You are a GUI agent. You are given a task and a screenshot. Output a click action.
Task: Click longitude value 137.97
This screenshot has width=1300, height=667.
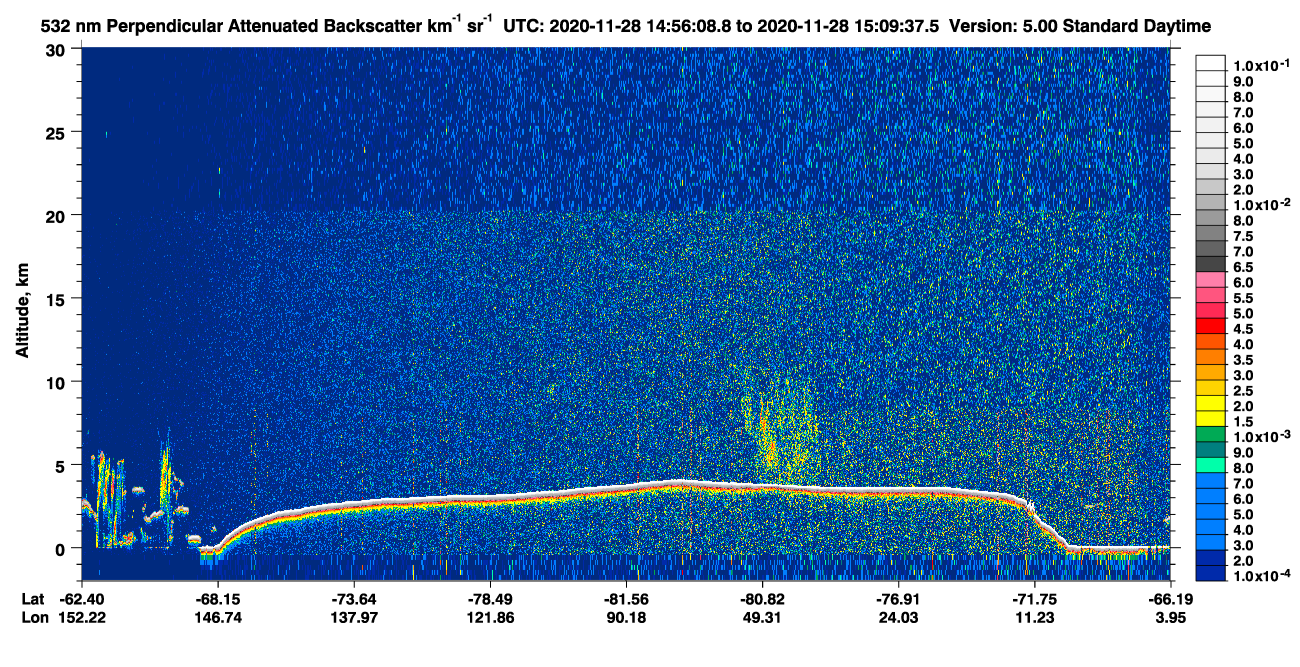(x=354, y=617)
